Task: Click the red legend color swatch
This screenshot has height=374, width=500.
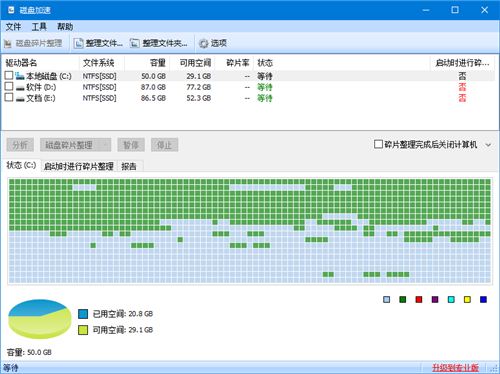Action: click(419, 300)
